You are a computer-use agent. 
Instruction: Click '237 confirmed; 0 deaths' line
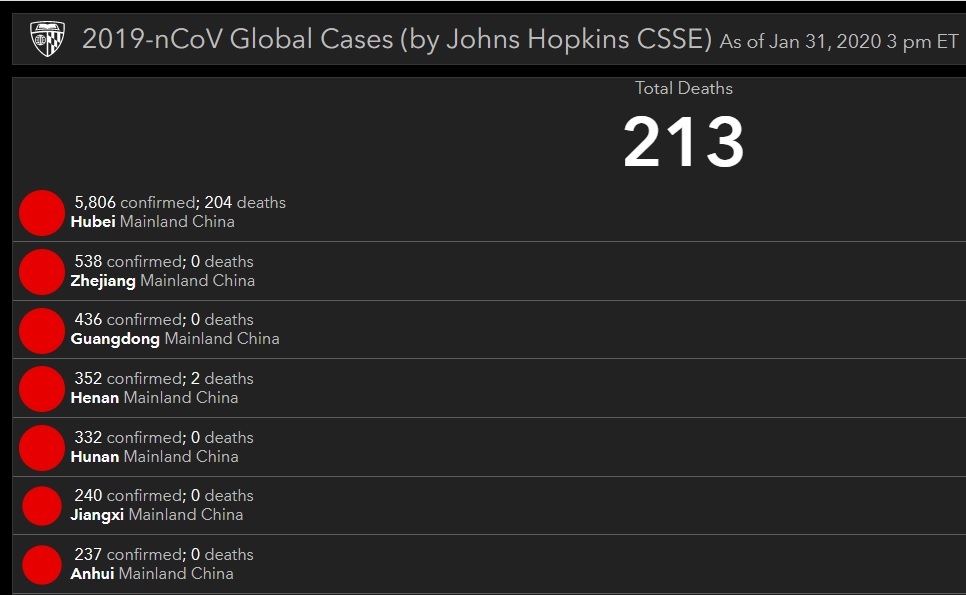tap(164, 554)
